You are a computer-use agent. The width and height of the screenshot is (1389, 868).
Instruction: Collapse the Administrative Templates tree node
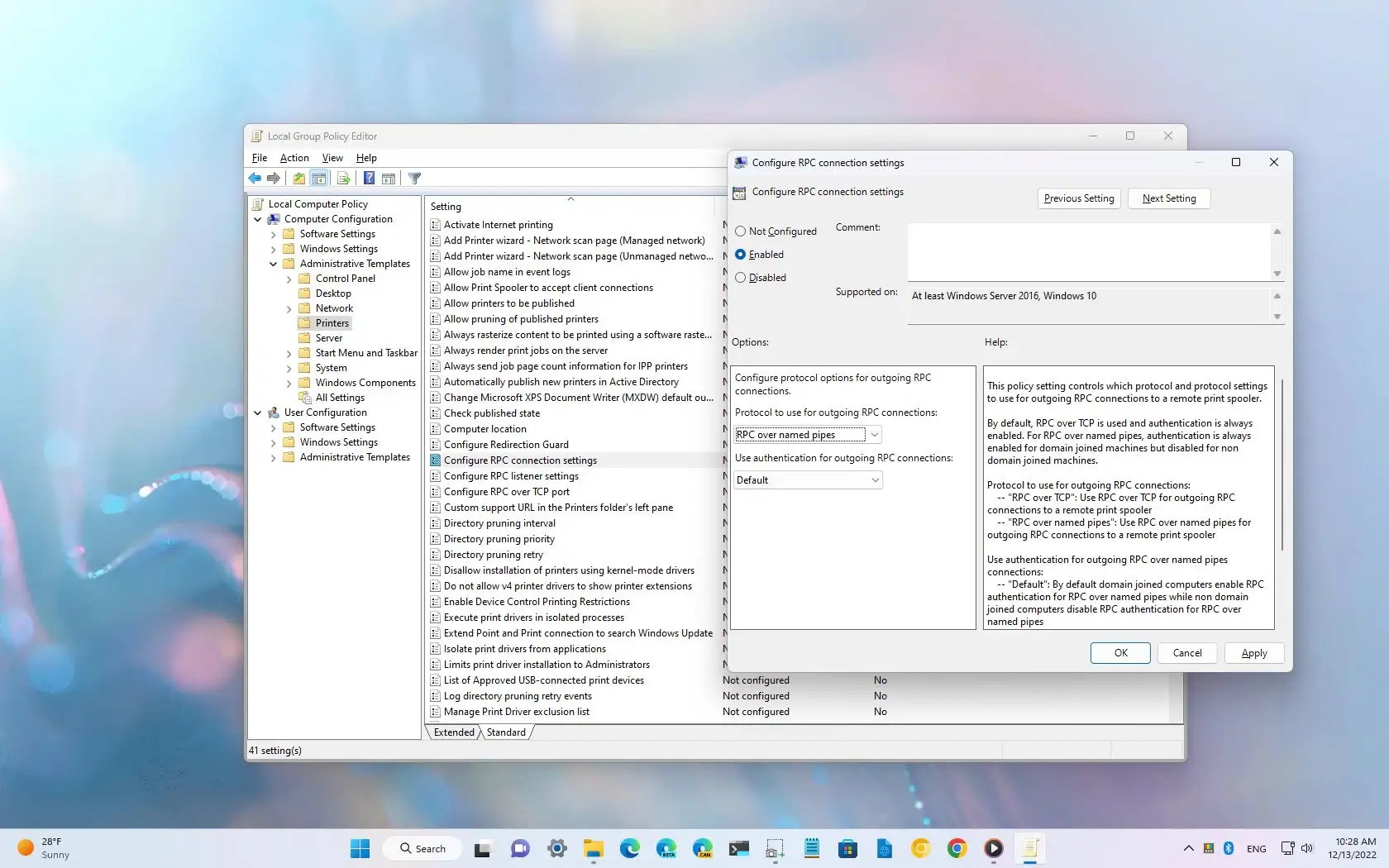(274, 264)
